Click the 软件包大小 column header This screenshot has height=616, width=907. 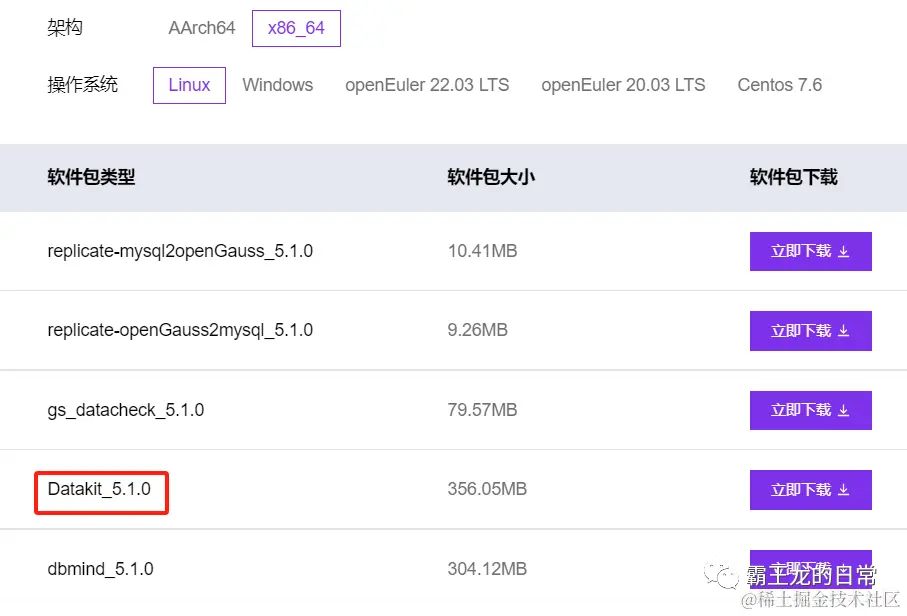point(491,177)
